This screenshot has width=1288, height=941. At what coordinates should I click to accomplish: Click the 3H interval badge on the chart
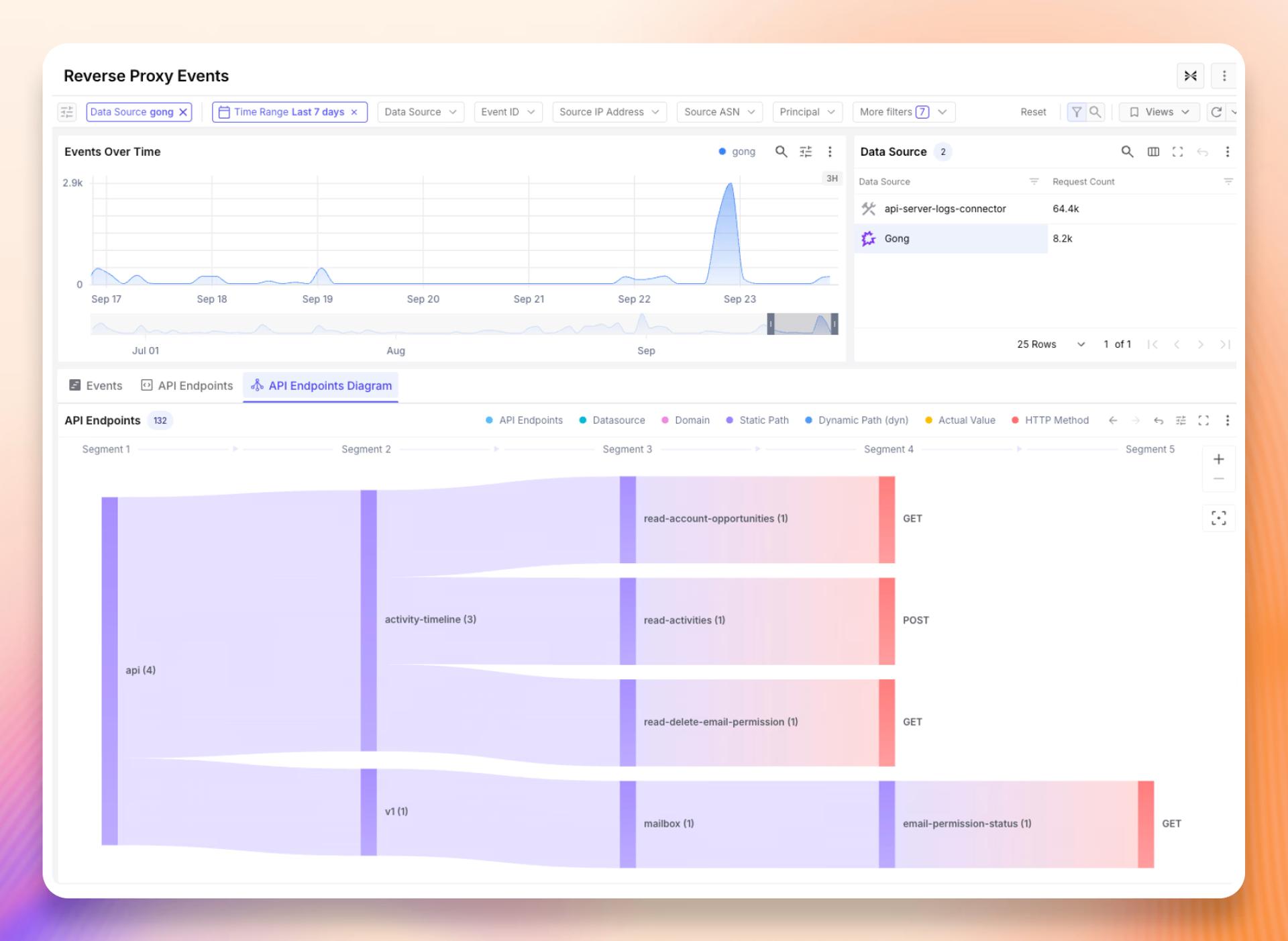tap(832, 179)
